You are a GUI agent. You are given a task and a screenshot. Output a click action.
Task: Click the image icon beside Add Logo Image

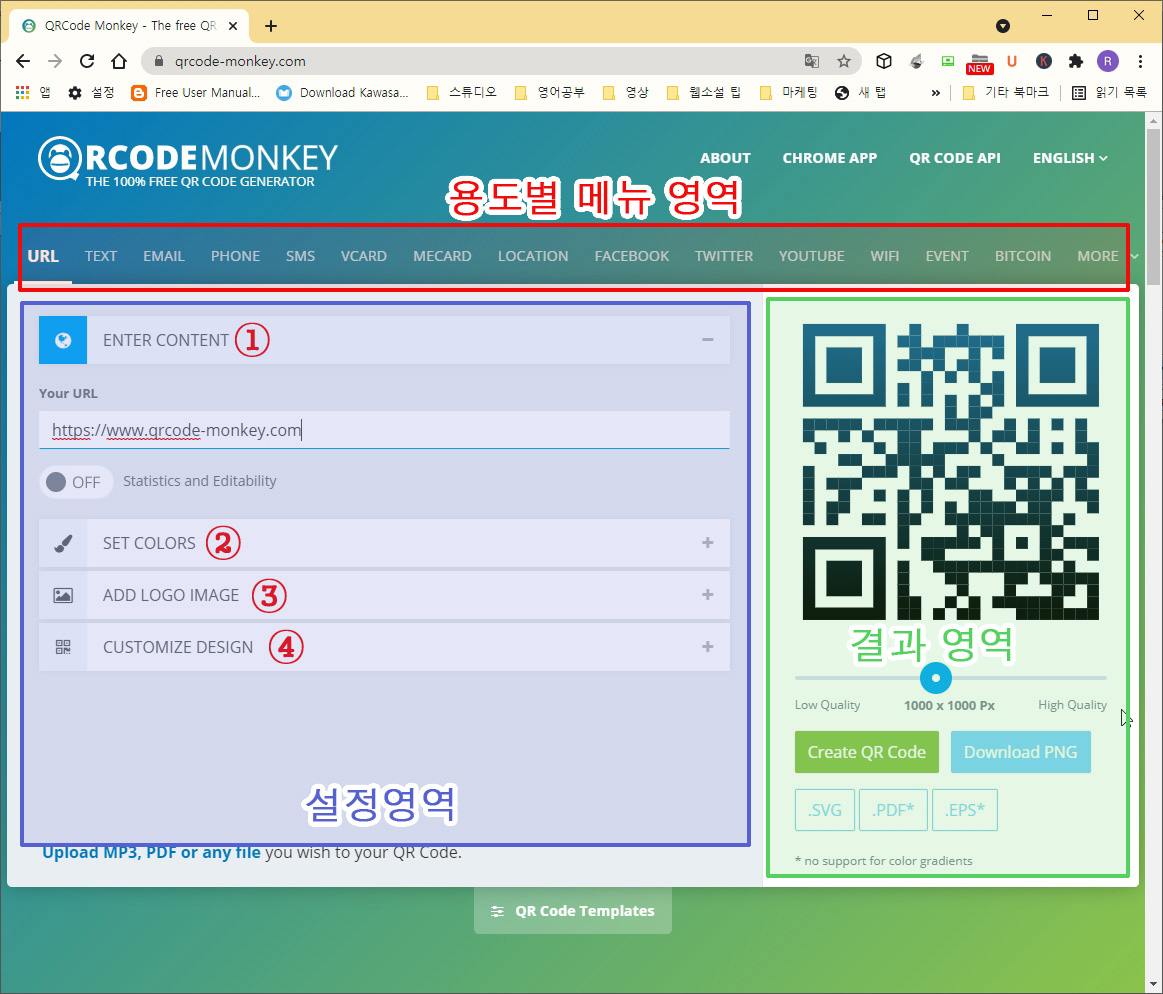point(64,595)
